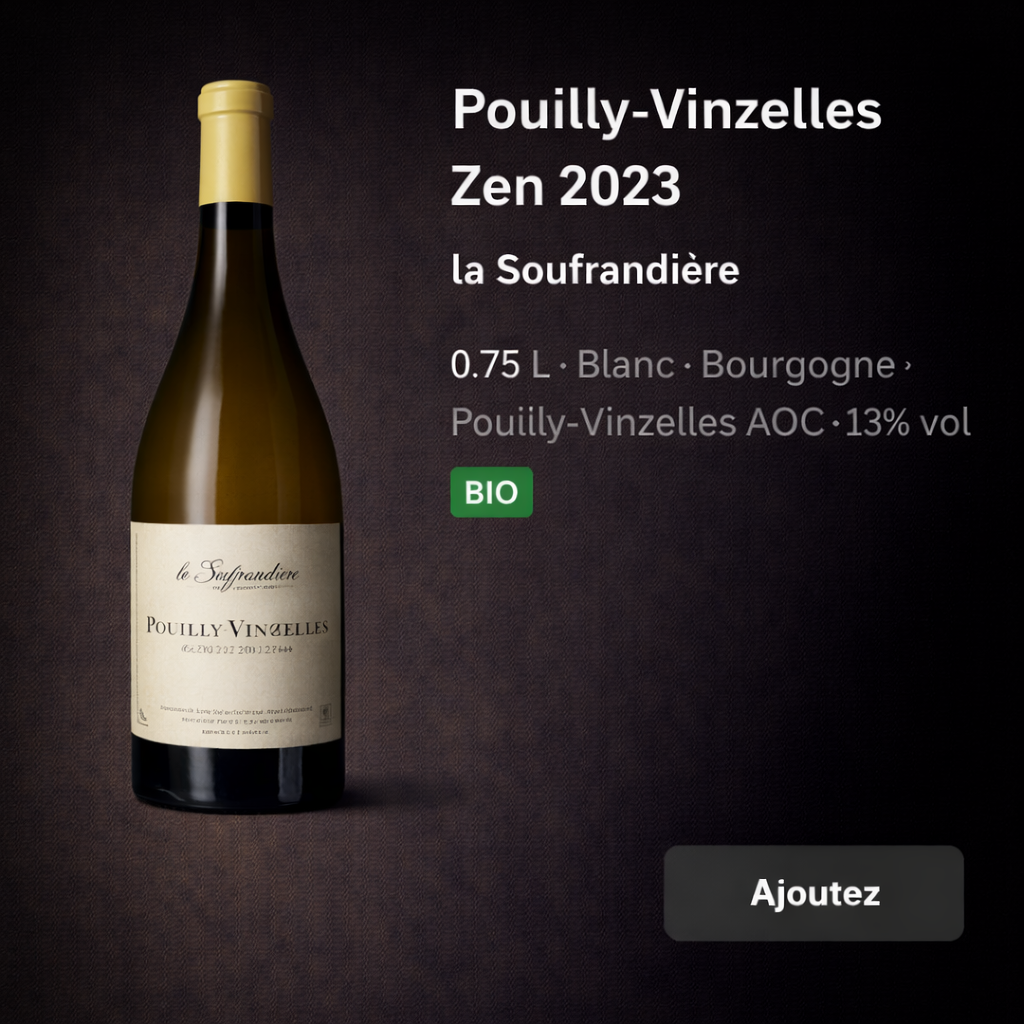Open the wine bottle image

click(237, 446)
